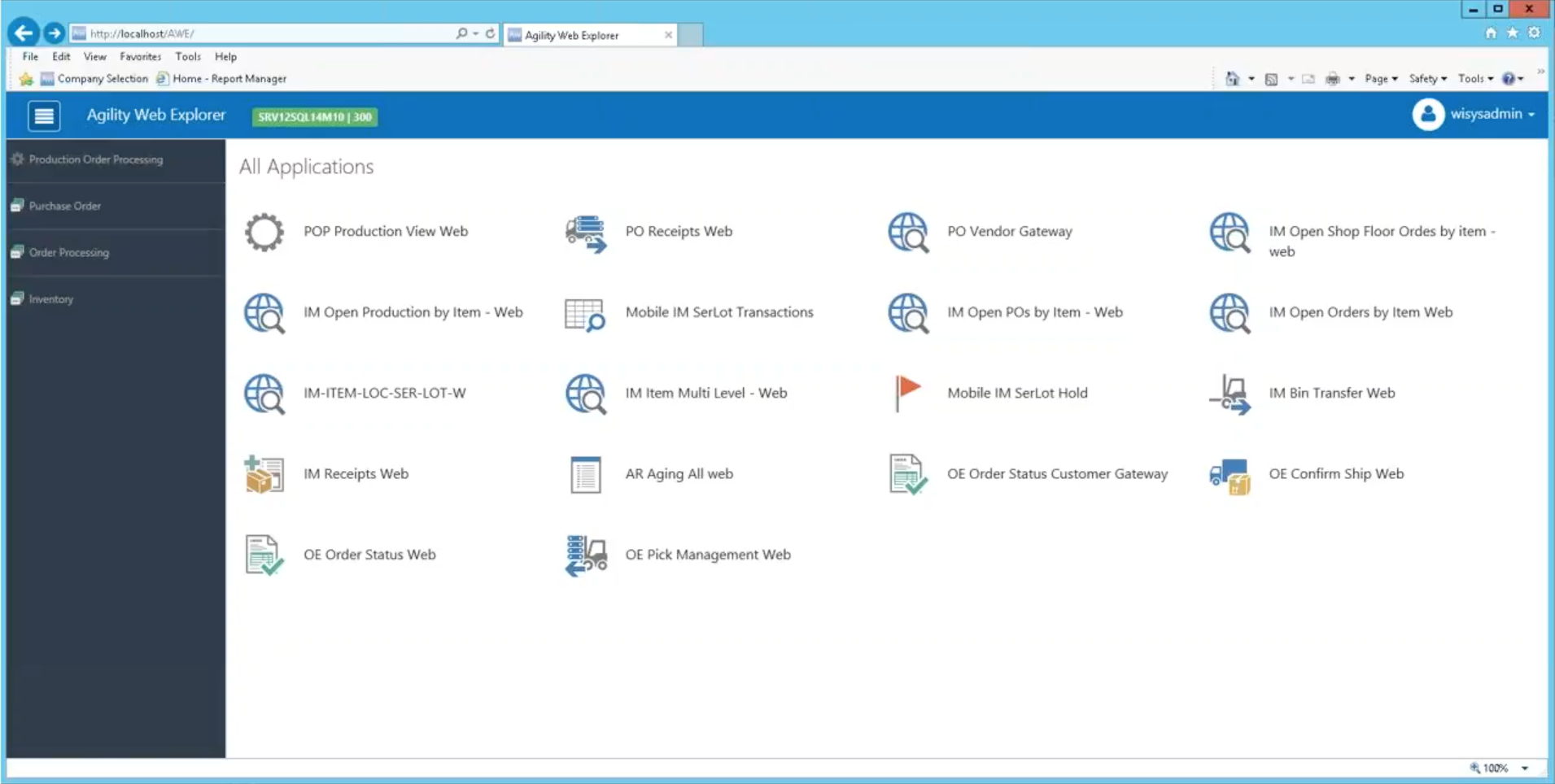The image size is (1555, 784).
Task: Open the PO Vendor Gateway label
Action: (1010, 231)
